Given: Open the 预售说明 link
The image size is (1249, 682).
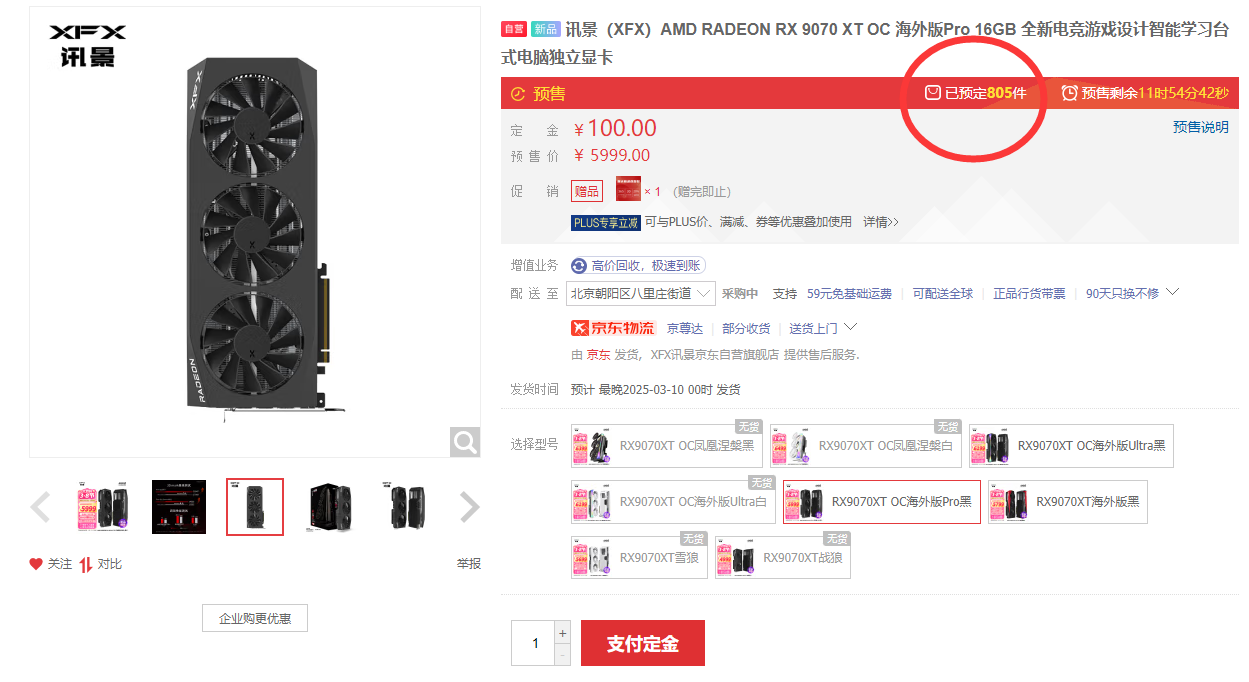Looking at the screenshot, I should pos(1201,127).
